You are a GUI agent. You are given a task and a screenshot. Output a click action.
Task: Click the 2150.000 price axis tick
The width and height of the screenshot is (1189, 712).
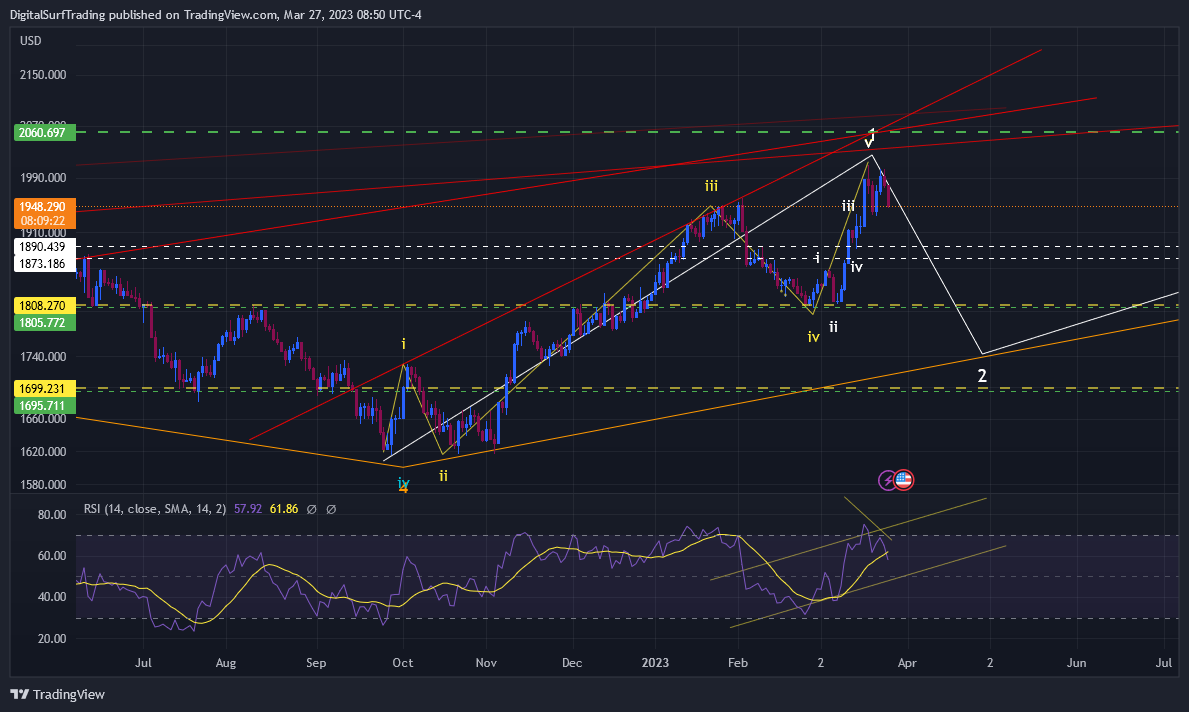pos(43,74)
